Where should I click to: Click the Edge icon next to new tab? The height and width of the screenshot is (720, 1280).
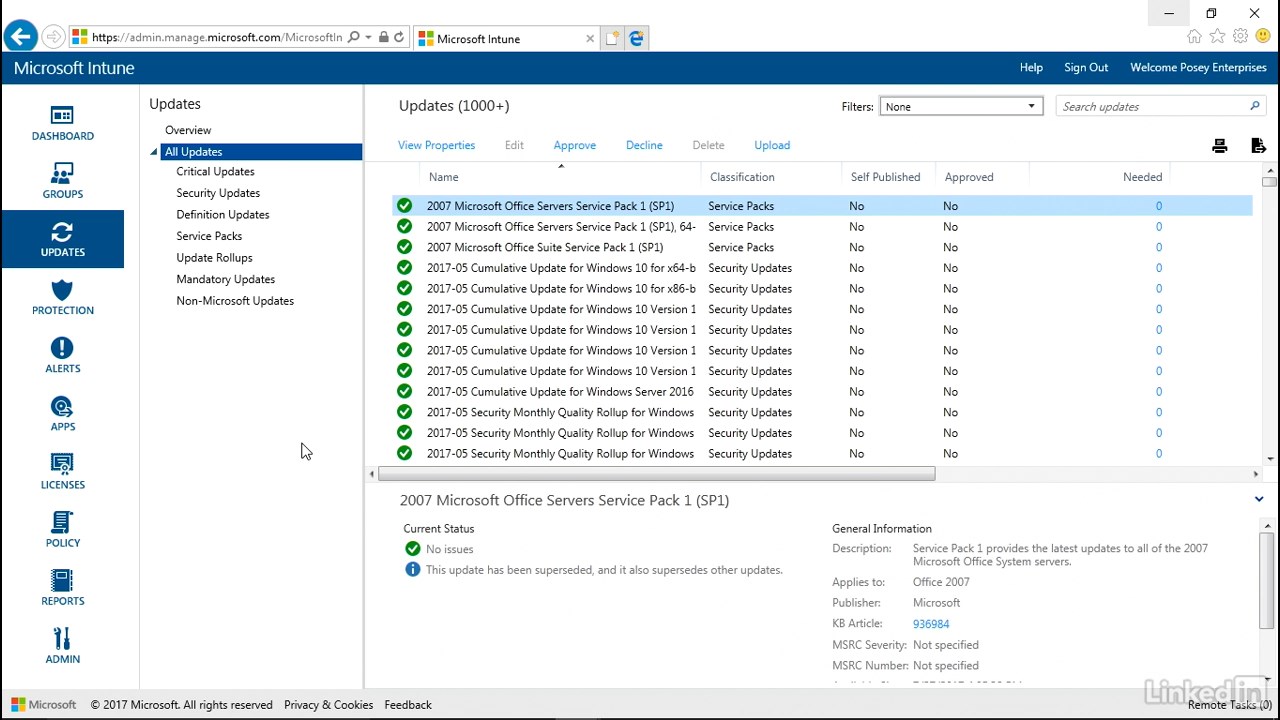coord(636,39)
